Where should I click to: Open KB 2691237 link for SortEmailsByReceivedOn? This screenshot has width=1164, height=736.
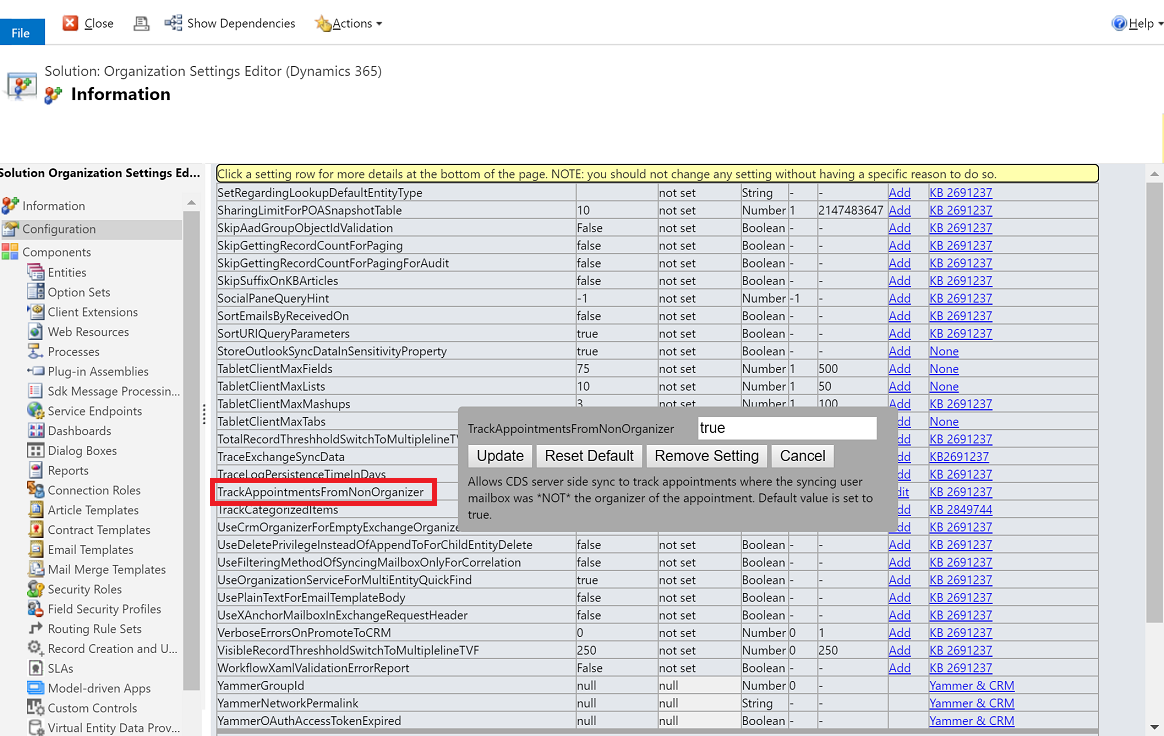tap(961, 316)
